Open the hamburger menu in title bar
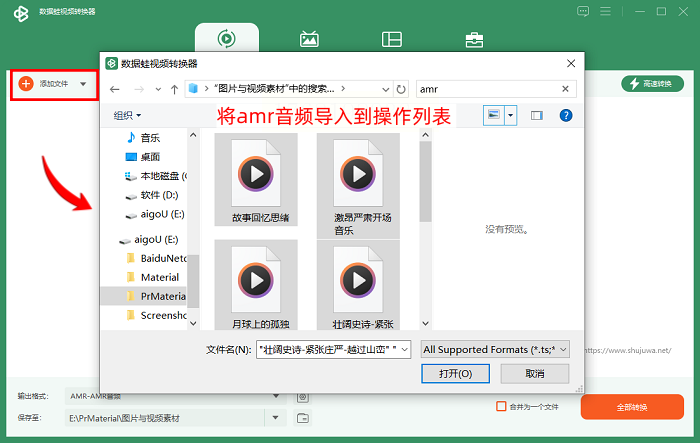700x443 pixels. [x=605, y=11]
